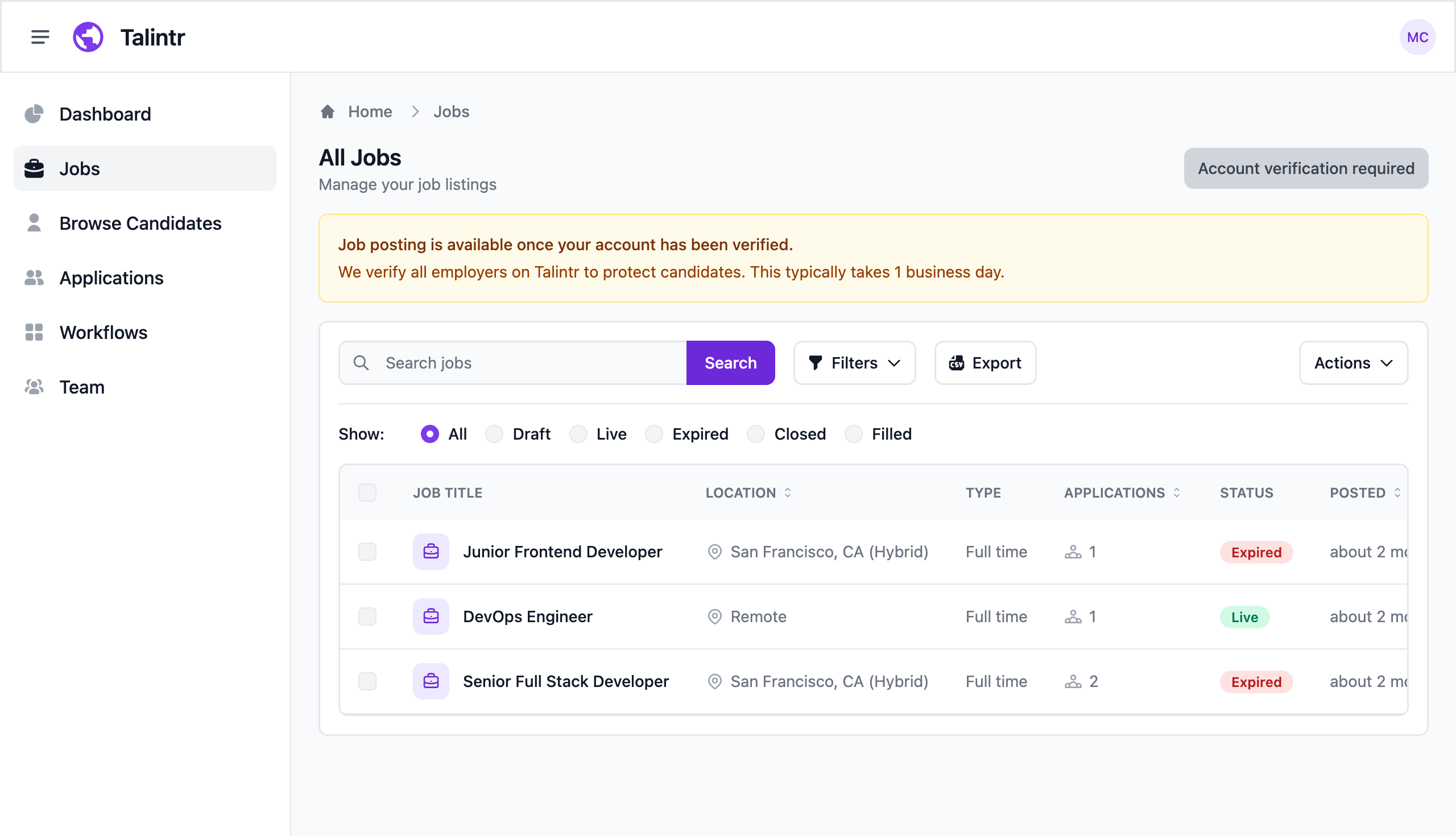Select the header checkbox to choose all jobs
This screenshot has height=836, width=1456.
pos(367,492)
